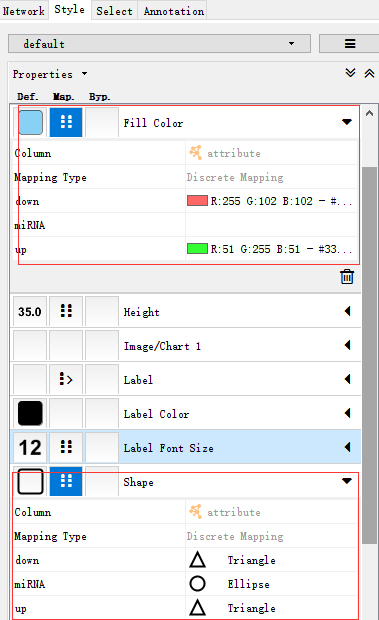Viewport: 379px width, 620px height.
Task: Open Fill Color mapping icon
Action: [x=66, y=123]
